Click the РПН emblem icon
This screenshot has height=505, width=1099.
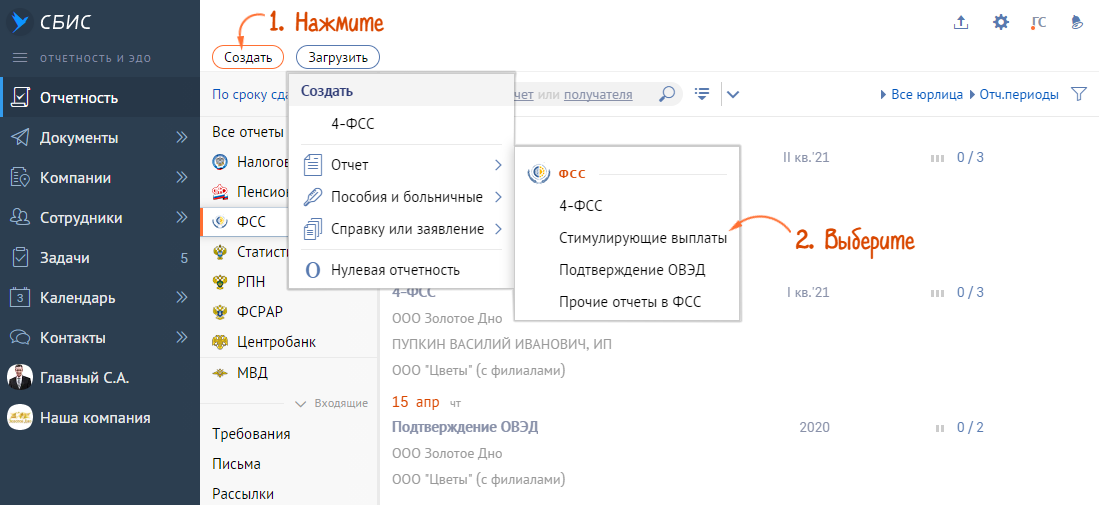pyautogui.click(x=220, y=282)
